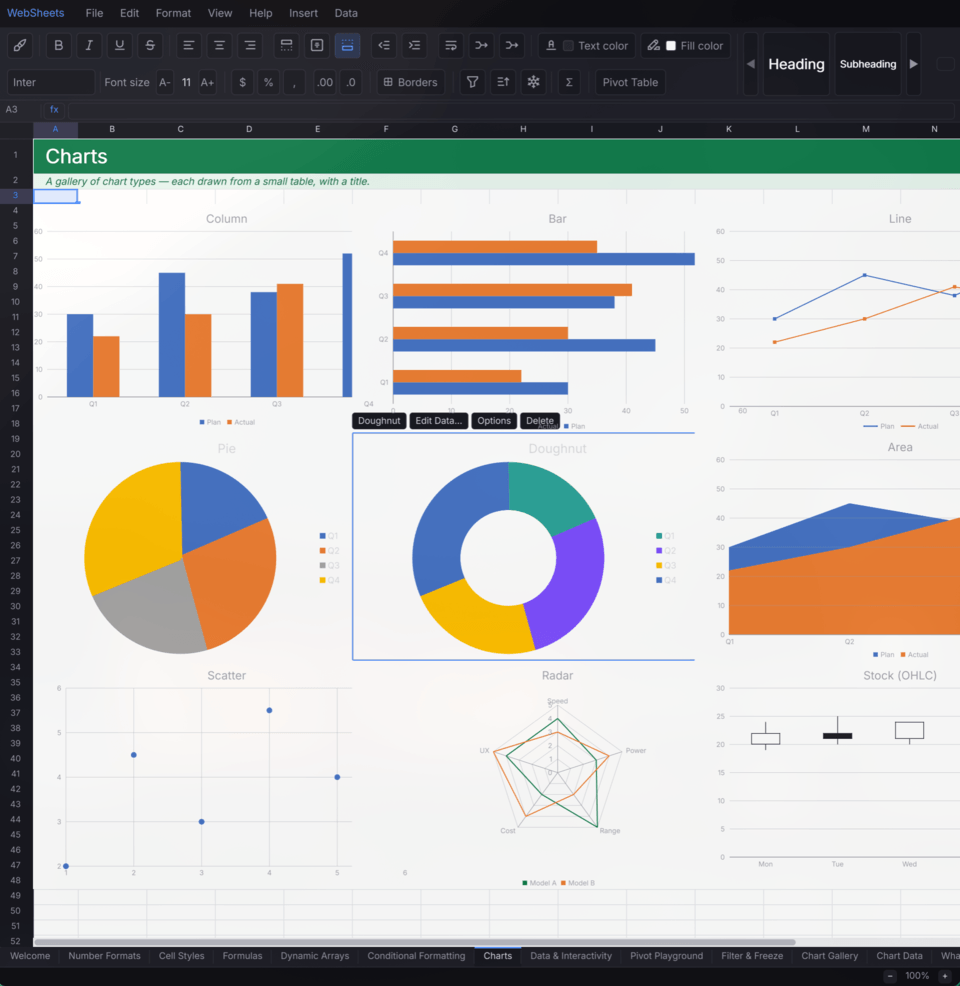Viewport: 960px width, 986px height.
Task: Open the Text color picker
Action: tap(587, 45)
